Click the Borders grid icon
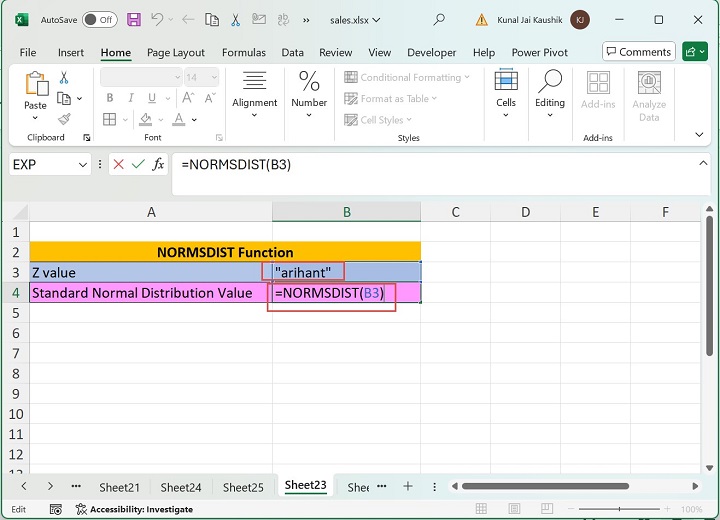 (x=110, y=119)
